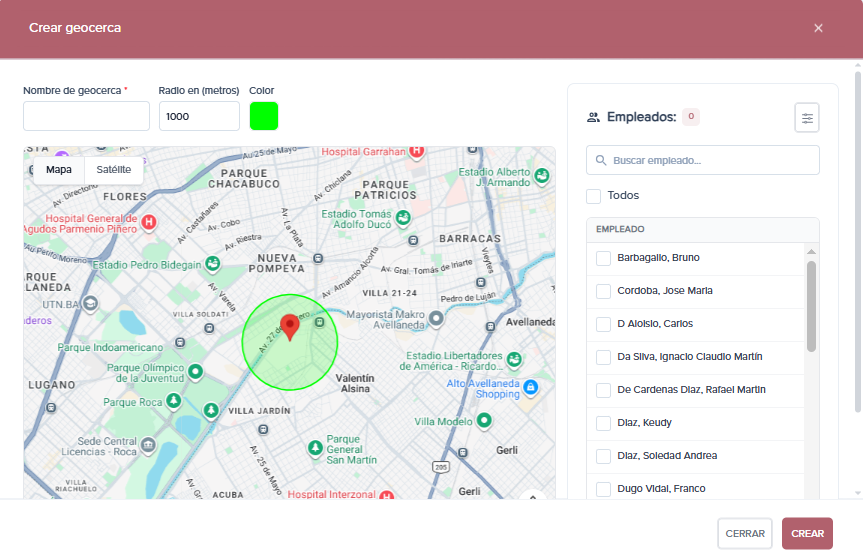Viewport: 863px width, 560px height.
Task: Click the station icon near Lugano
Action: click(51, 407)
